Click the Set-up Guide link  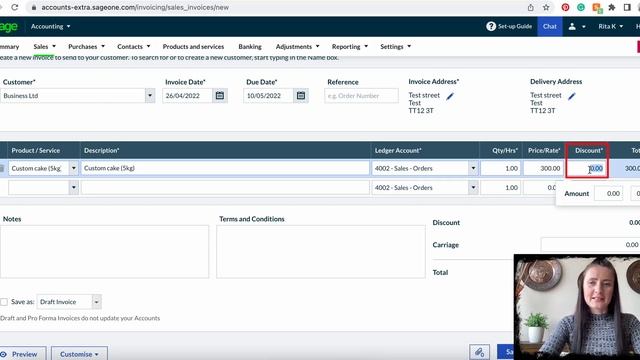pyautogui.click(x=515, y=26)
